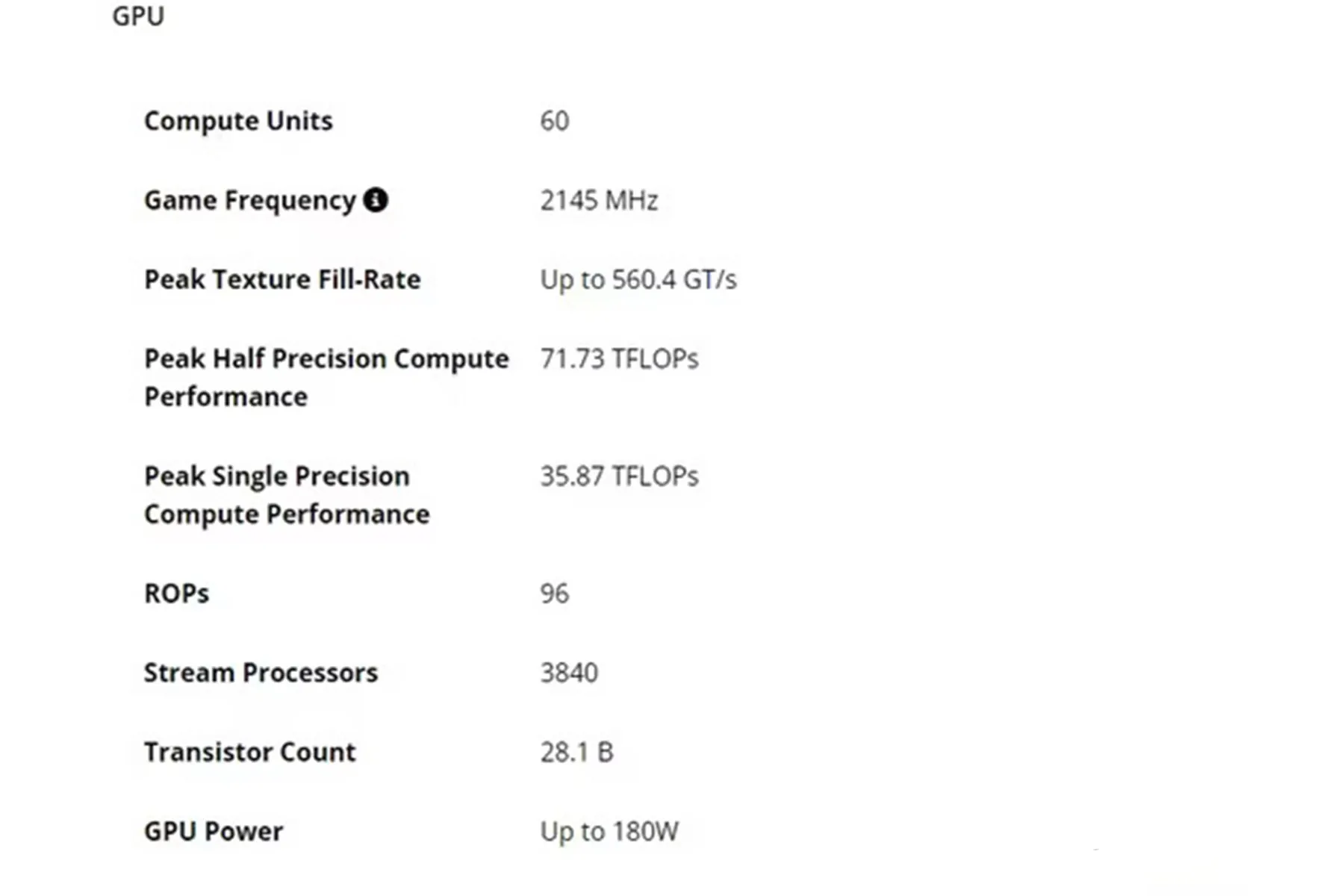Click the Stream Processors label
1344x896 pixels.
click(261, 673)
